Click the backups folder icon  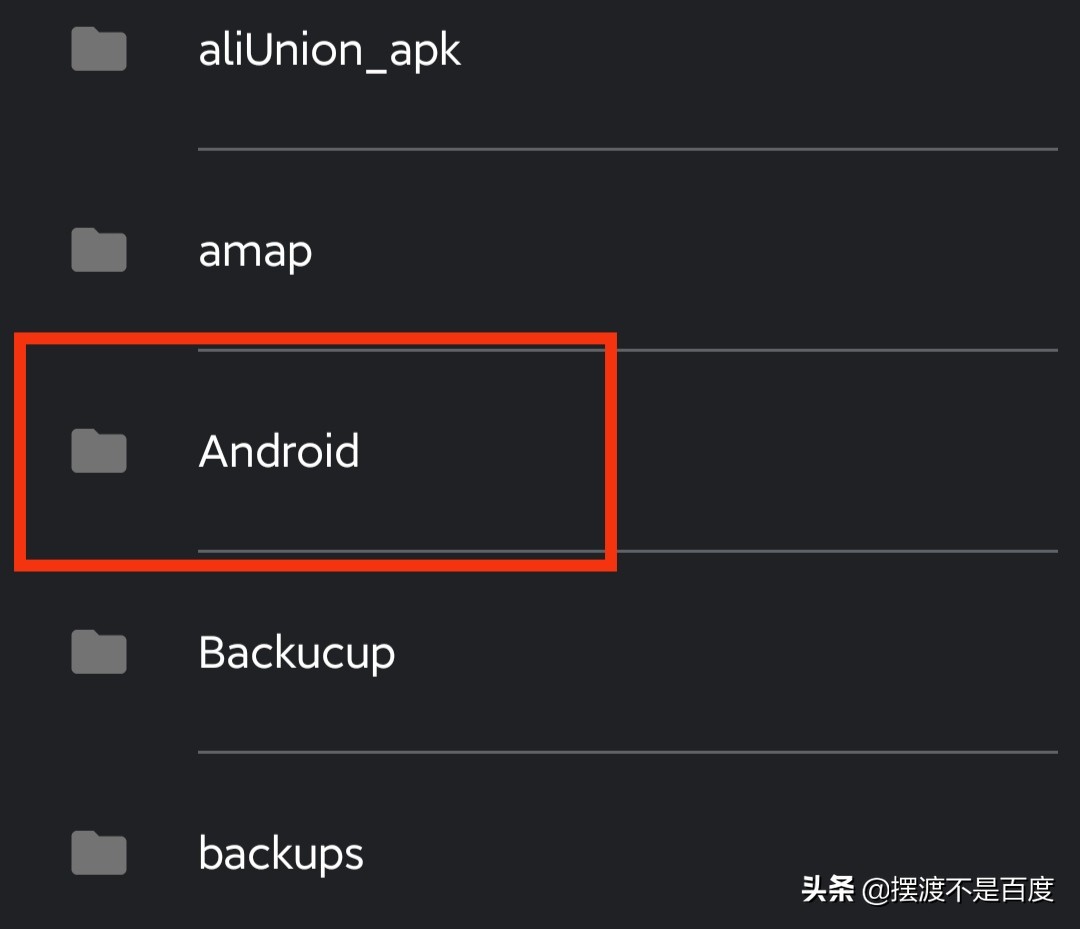tap(97, 853)
